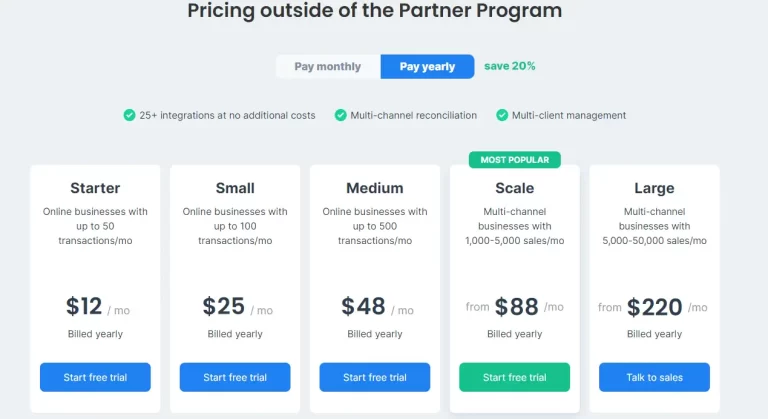Select the Large plan heading
The width and height of the screenshot is (768, 419).
point(654,188)
